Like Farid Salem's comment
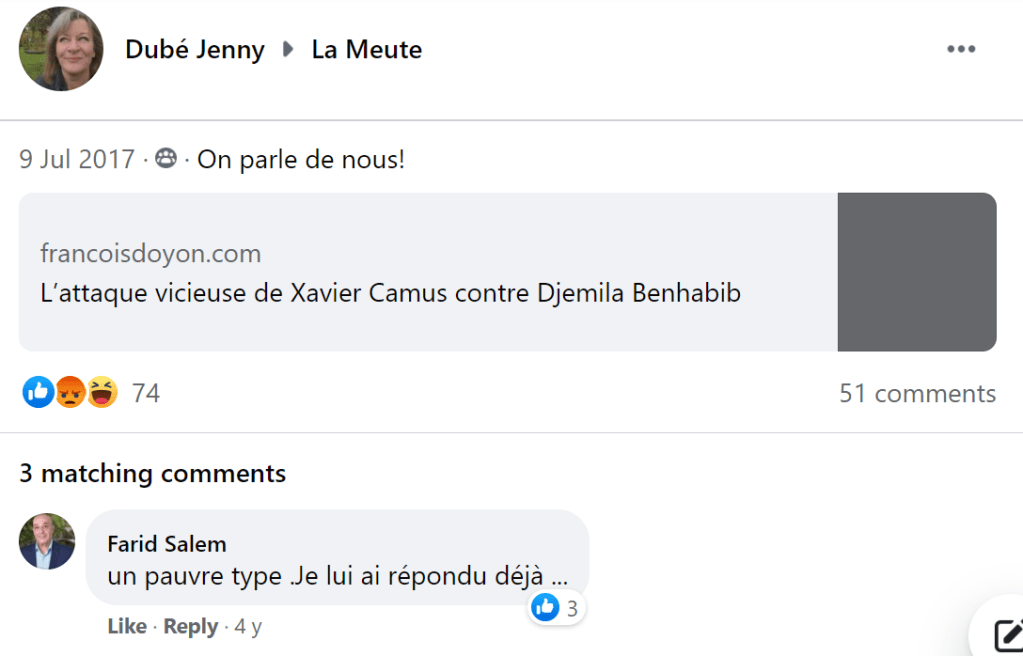This screenshot has height=656, width=1023. (127, 627)
